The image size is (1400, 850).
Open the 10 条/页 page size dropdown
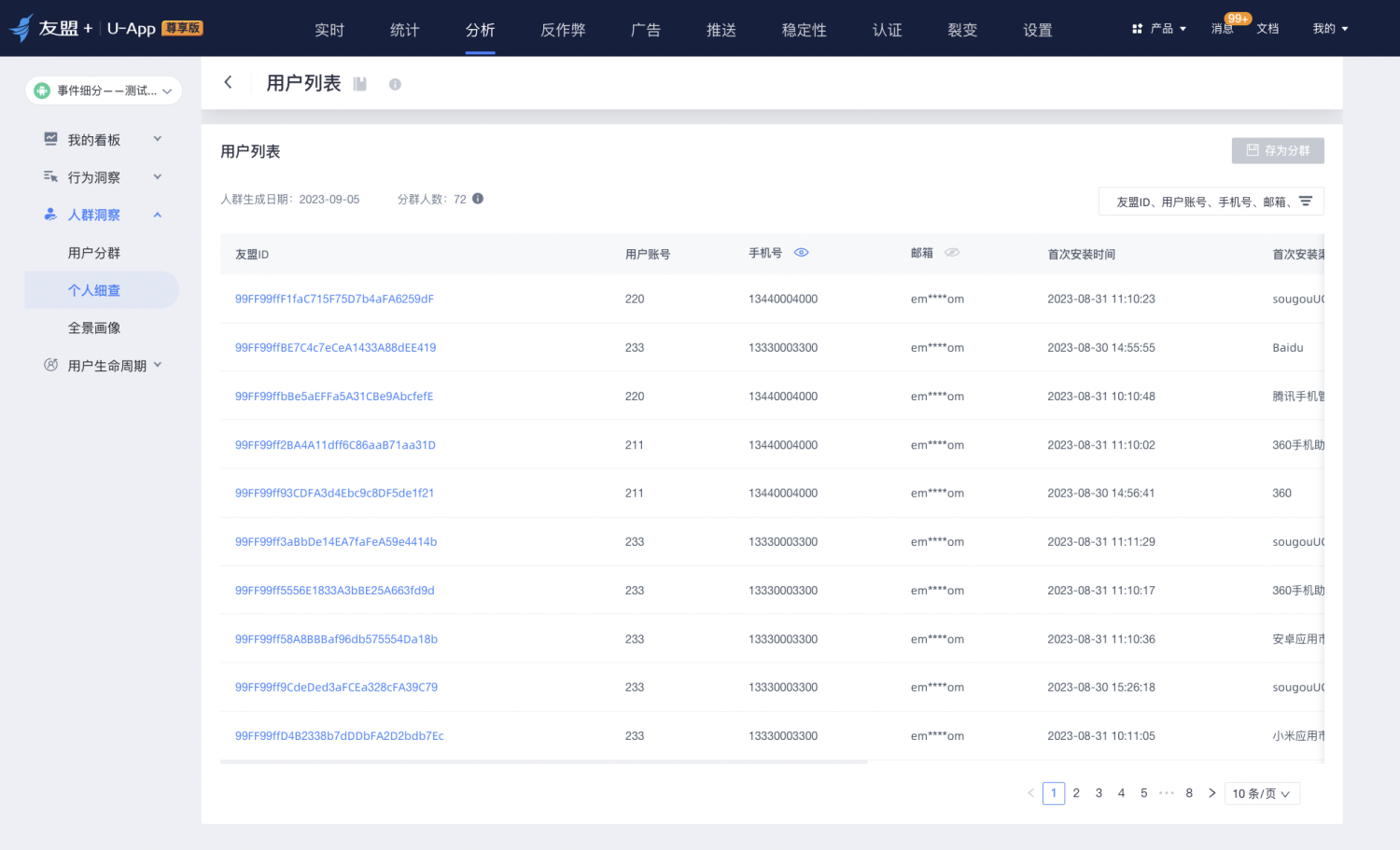pyautogui.click(x=1262, y=793)
